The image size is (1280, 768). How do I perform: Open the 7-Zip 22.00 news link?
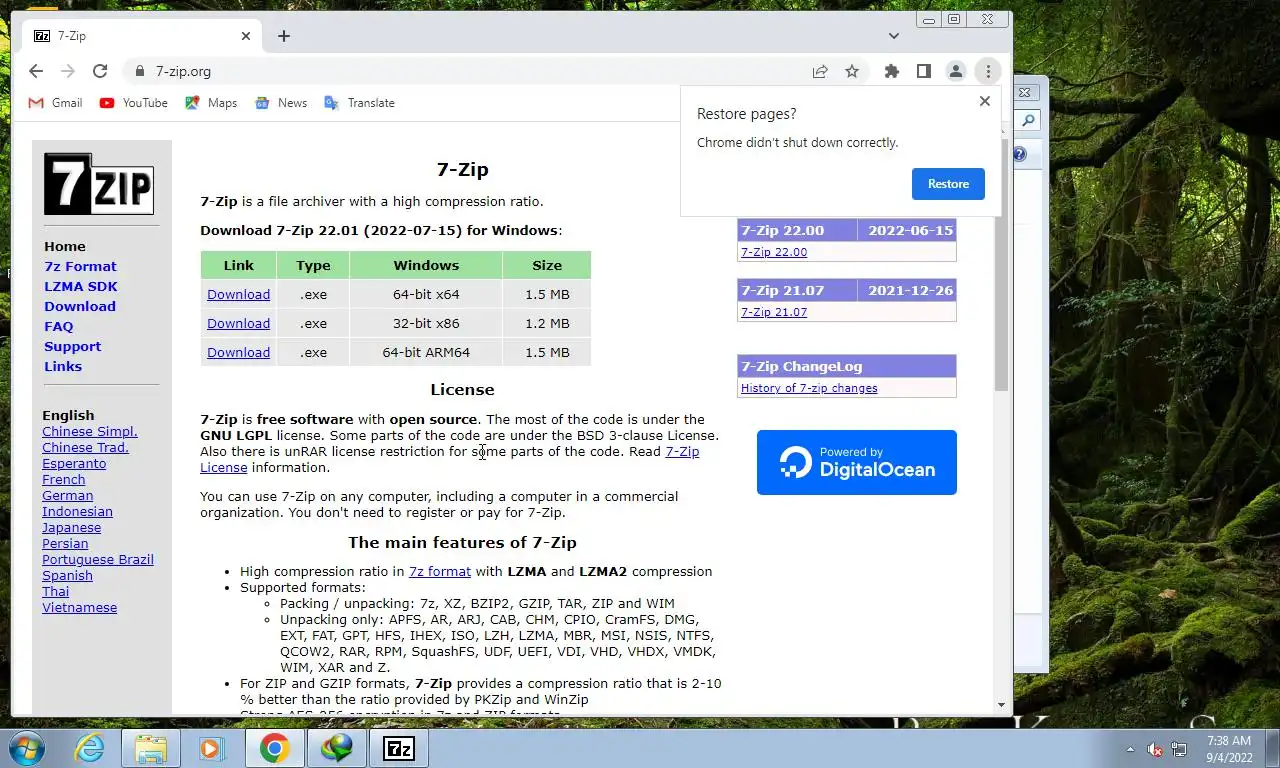(774, 252)
